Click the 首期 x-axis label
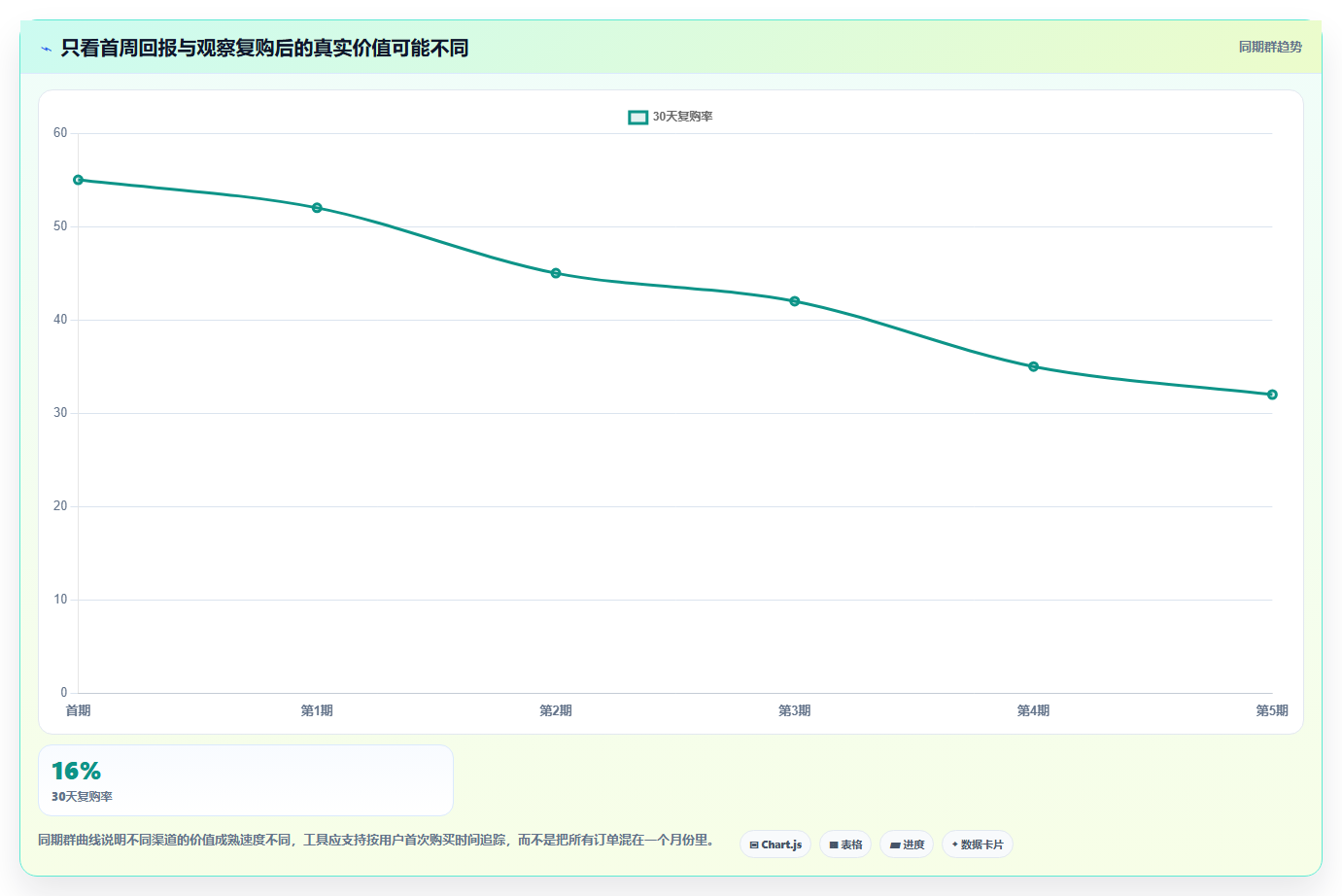The image size is (1342, 896). click(x=79, y=711)
